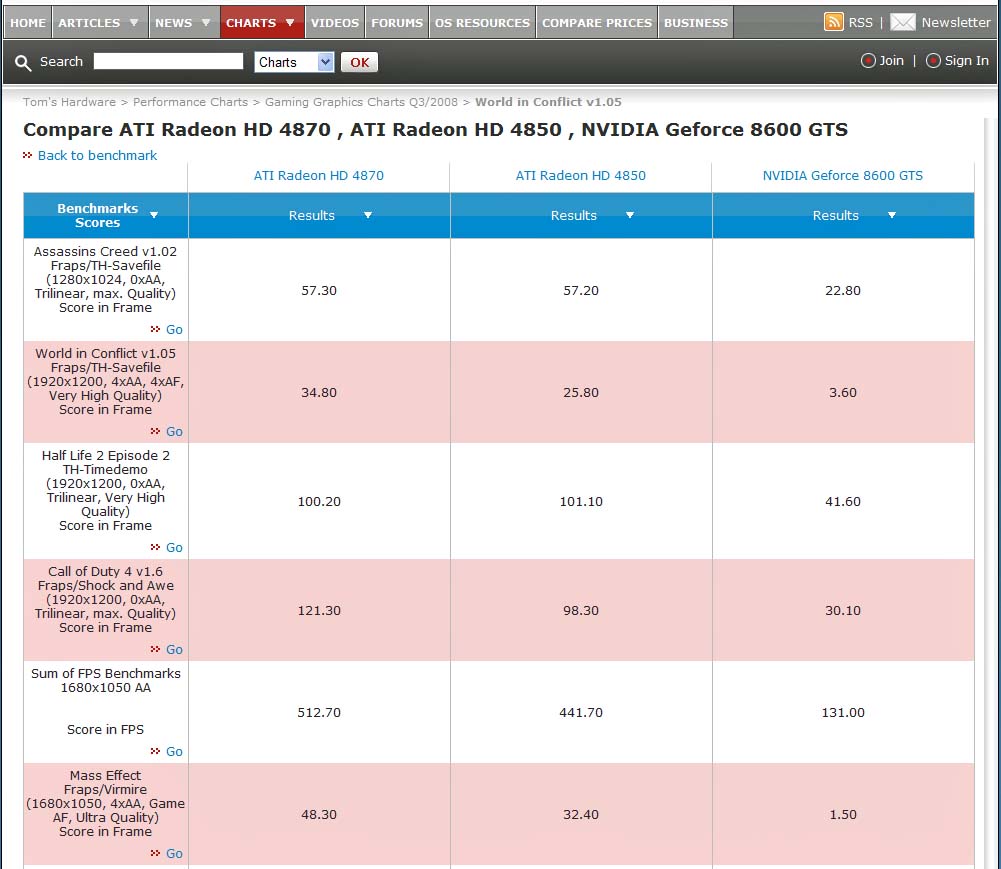Screen dimensions: 1001x869
Task: Open the OS Resources section
Action: coord(482,22)
